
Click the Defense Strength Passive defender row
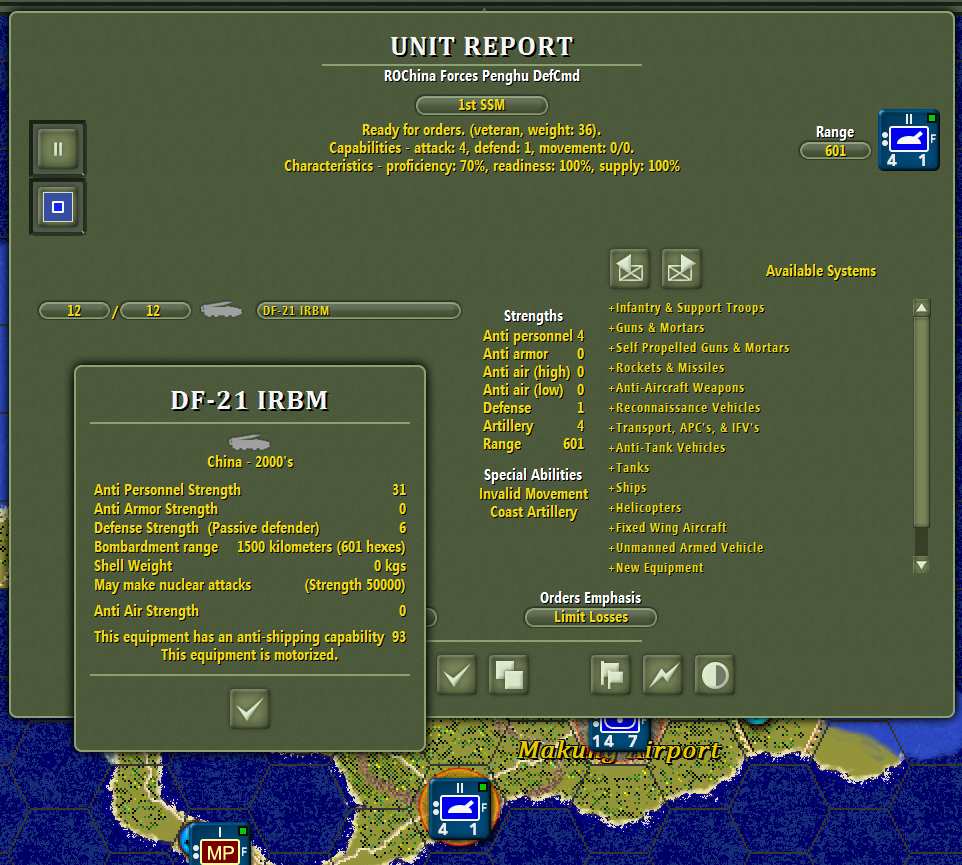(250, 528)
